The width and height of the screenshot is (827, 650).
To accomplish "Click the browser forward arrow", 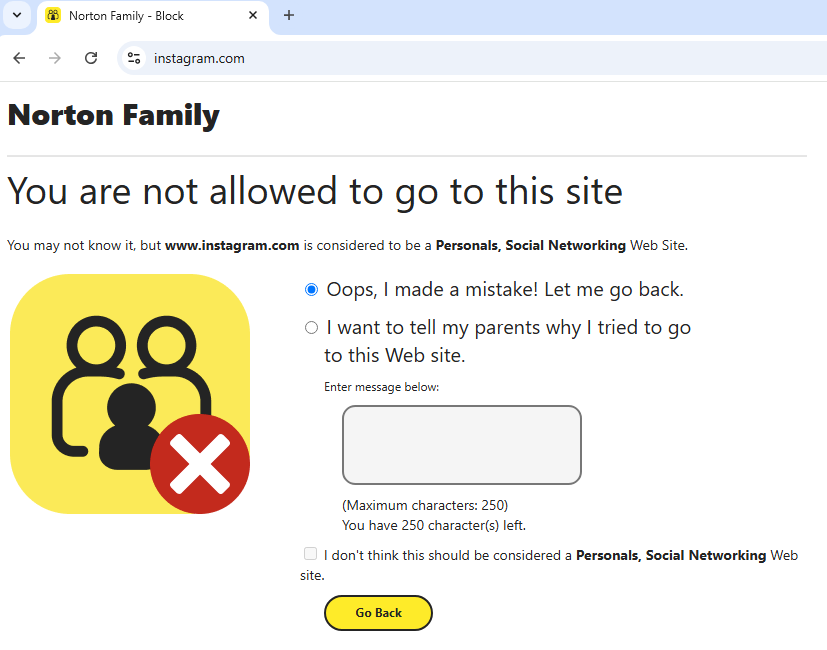I will coord(55,58).
